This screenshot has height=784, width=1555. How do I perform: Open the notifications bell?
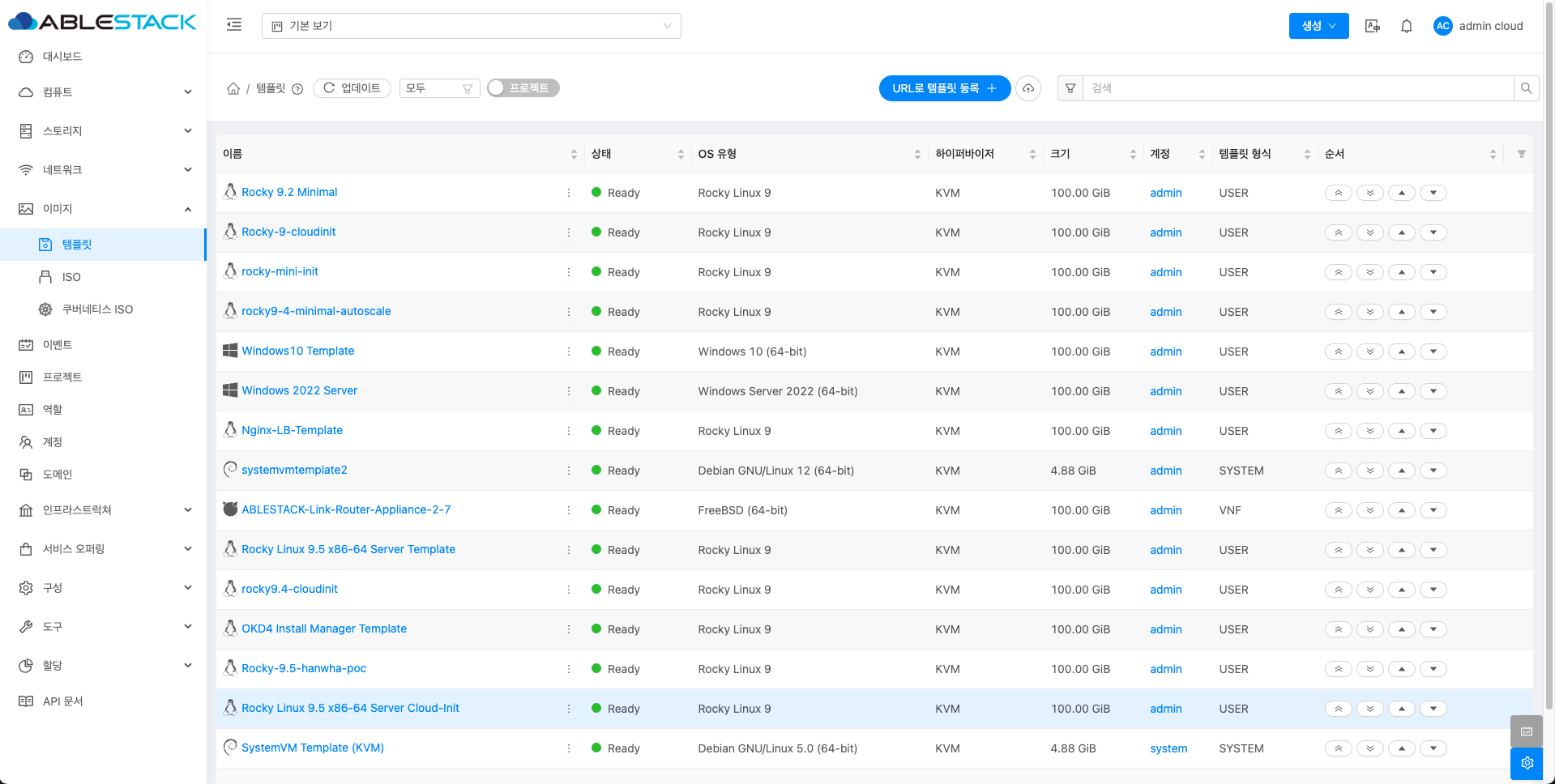[x=1407, y=26]
